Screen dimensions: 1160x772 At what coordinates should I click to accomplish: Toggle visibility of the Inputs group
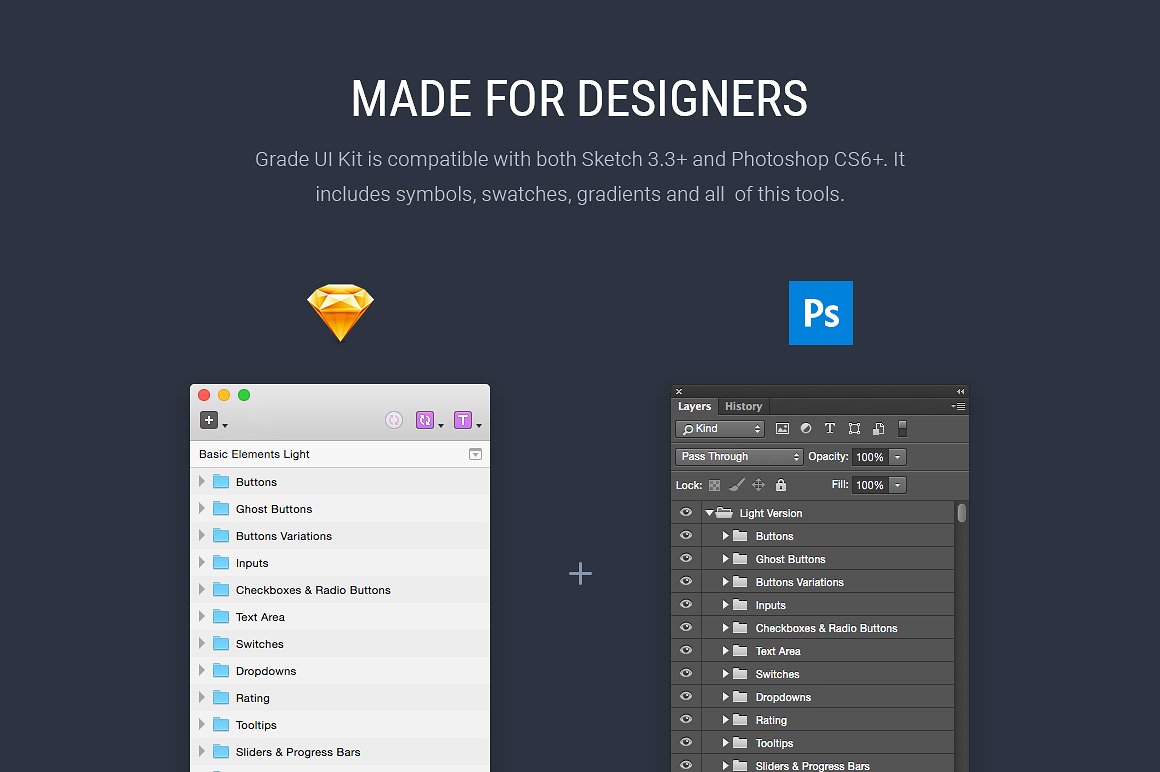685,604
